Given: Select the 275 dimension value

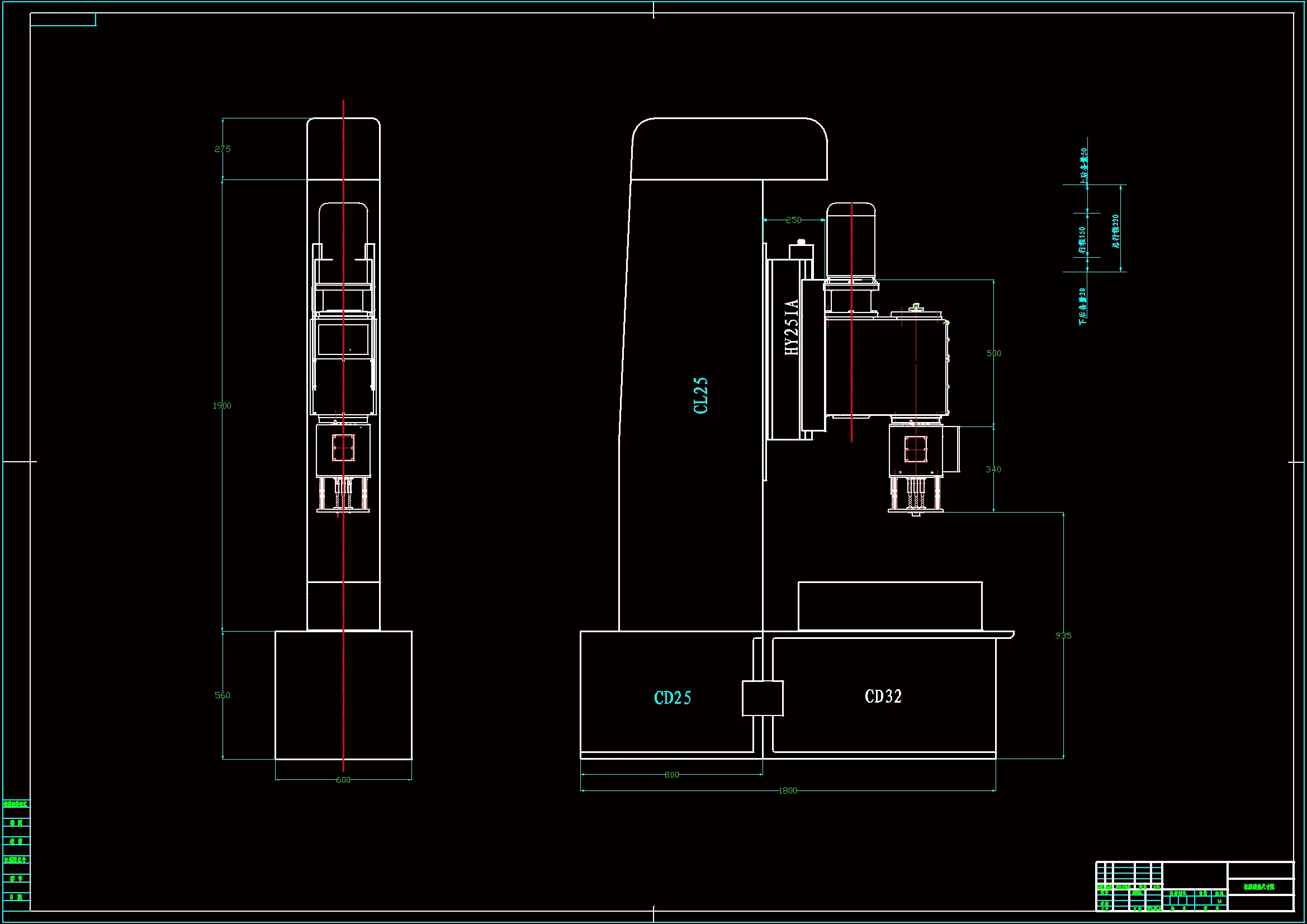Looking at the screenshot, I should (222, 149).
